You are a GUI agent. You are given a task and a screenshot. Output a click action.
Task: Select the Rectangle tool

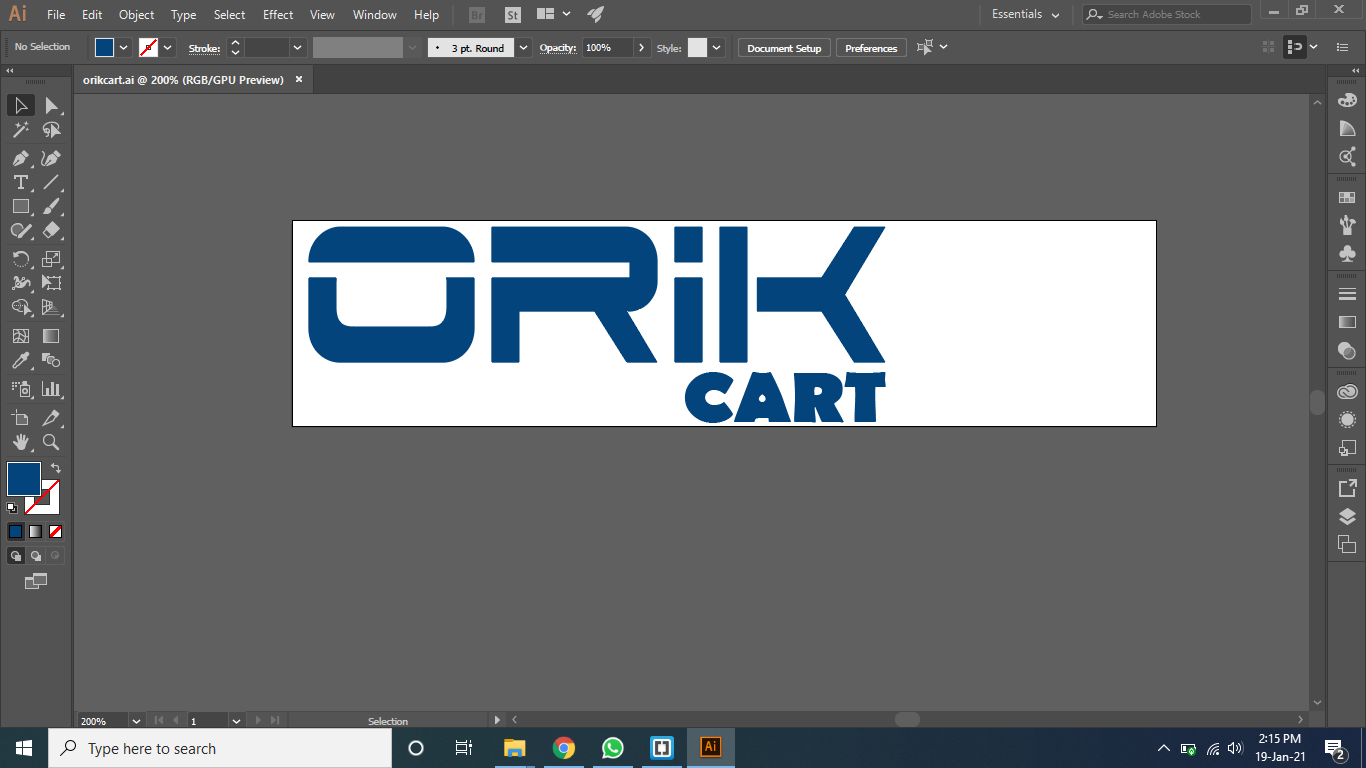20,206
